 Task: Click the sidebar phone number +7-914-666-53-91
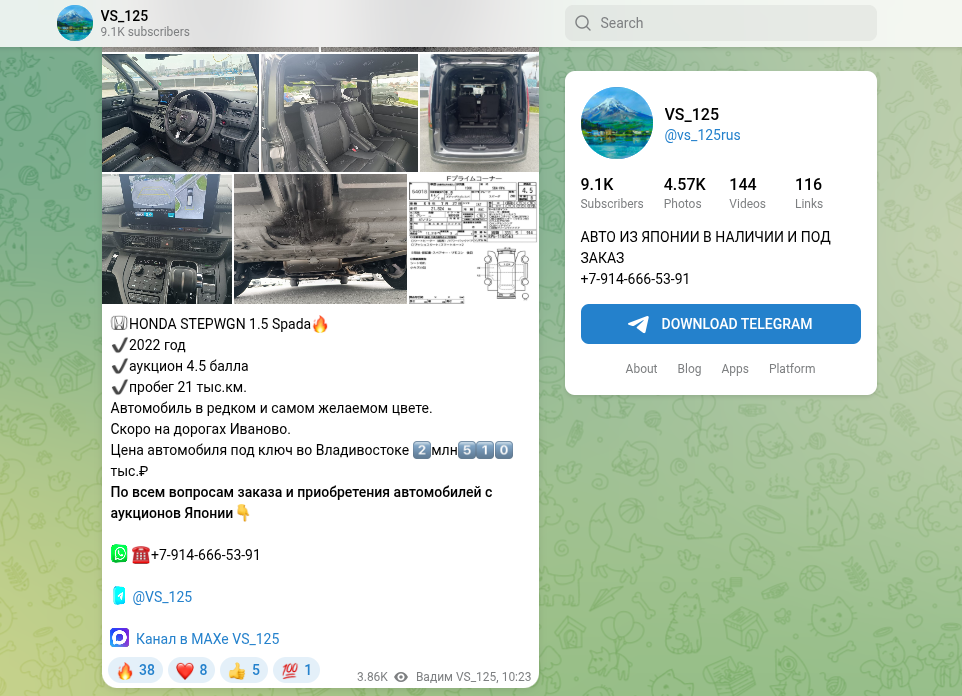click(x=635, y=279)
